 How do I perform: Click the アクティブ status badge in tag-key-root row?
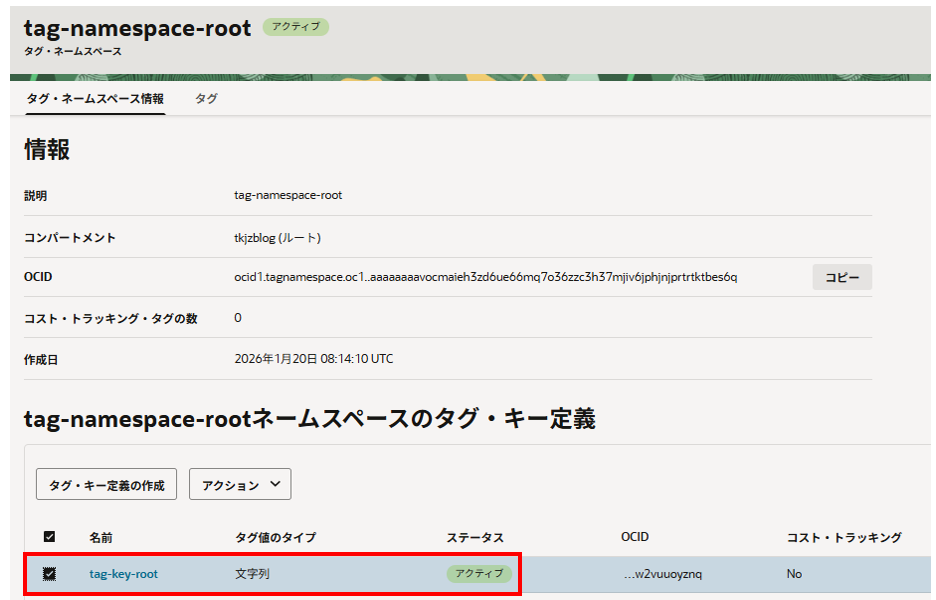[x=479, y=574]
